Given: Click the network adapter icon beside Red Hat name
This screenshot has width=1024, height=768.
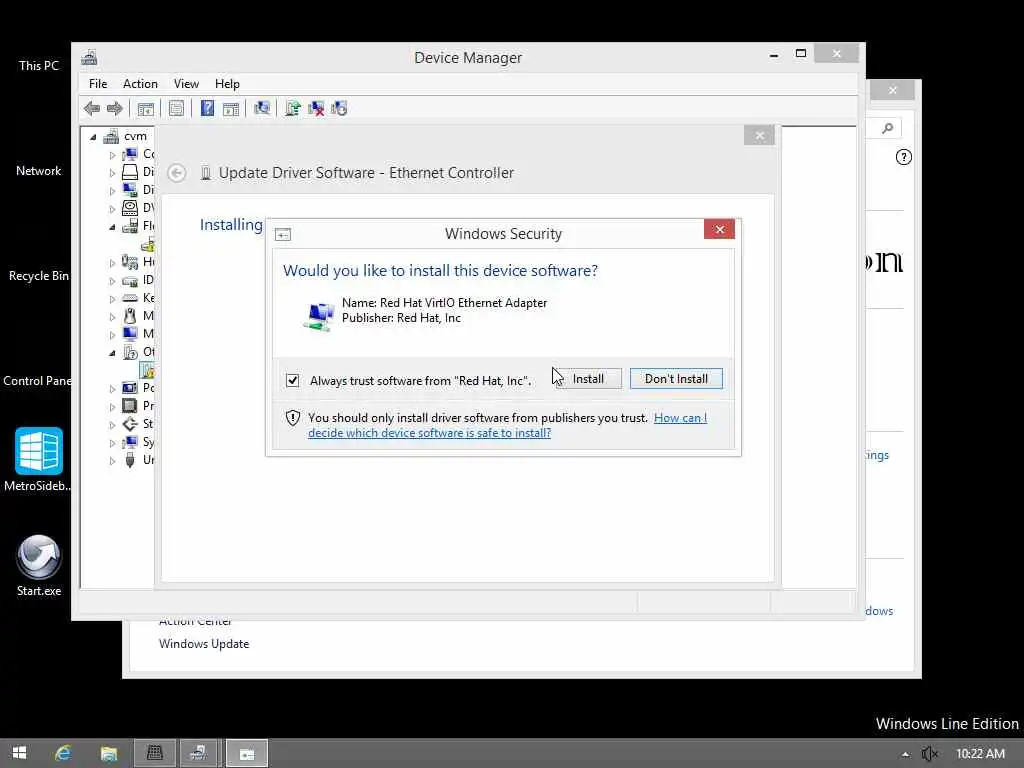Looking at the screenshot, I should pos(319,317).
